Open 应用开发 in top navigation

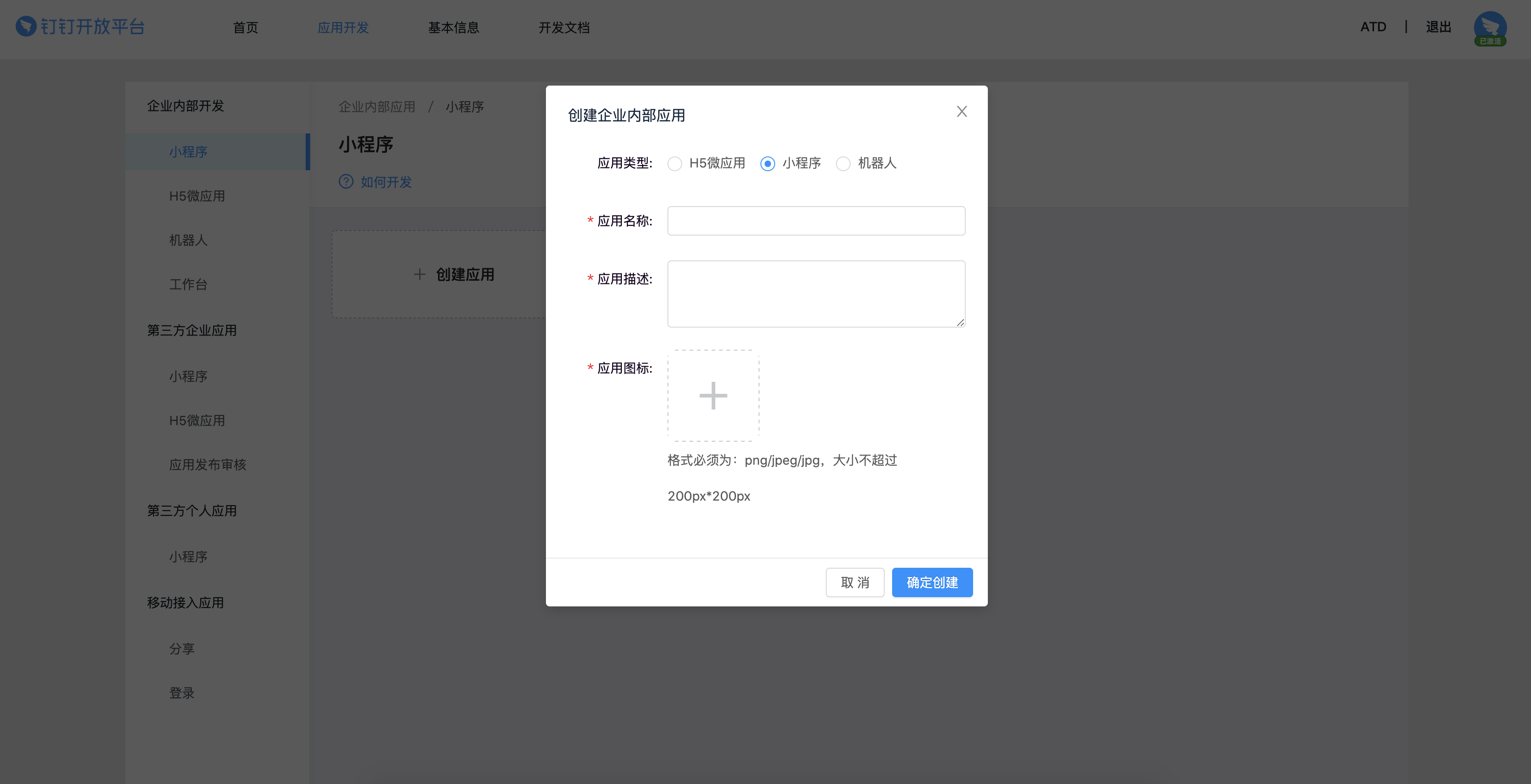pos(343,27)
